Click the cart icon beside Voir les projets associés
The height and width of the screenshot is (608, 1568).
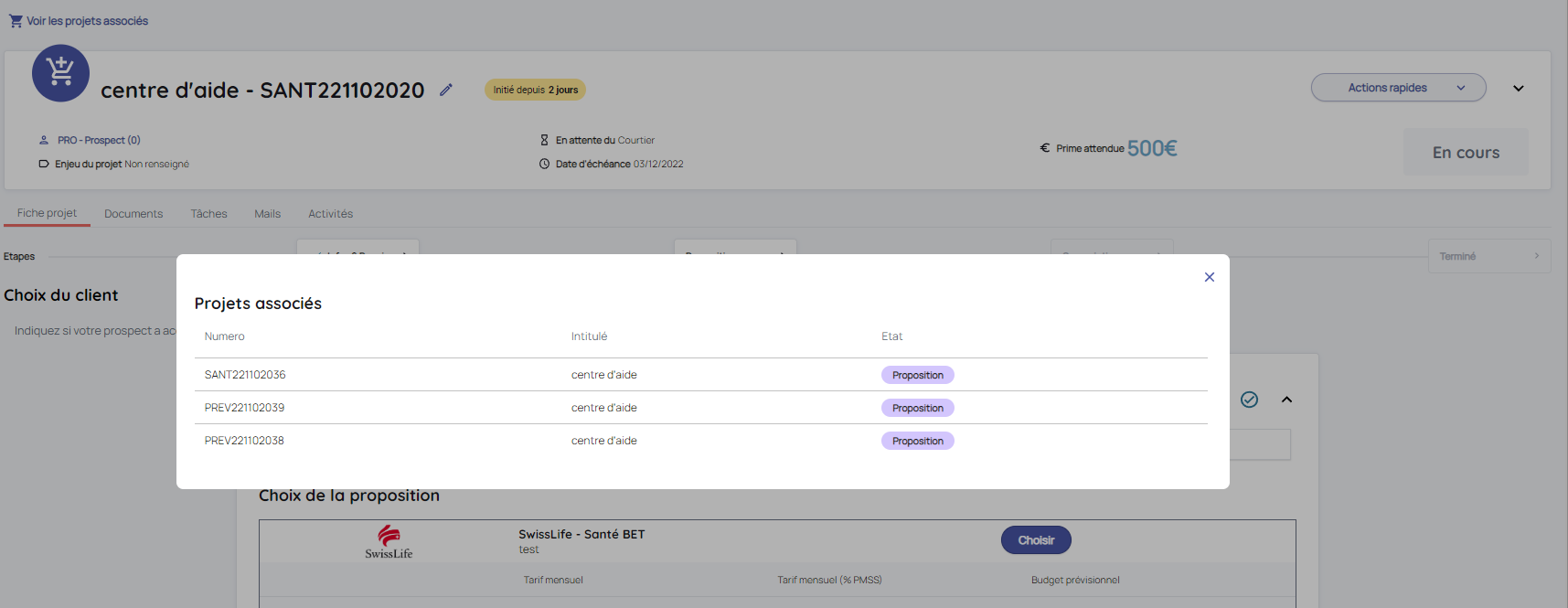tap(16, 21)
